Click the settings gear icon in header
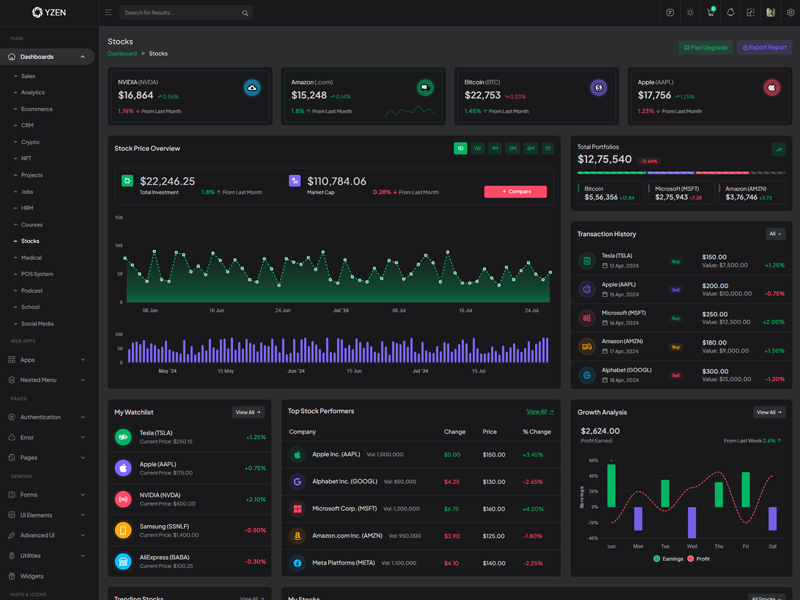This screenshot has height=600, width=800. pyautogui.click(x=790, y=13)
